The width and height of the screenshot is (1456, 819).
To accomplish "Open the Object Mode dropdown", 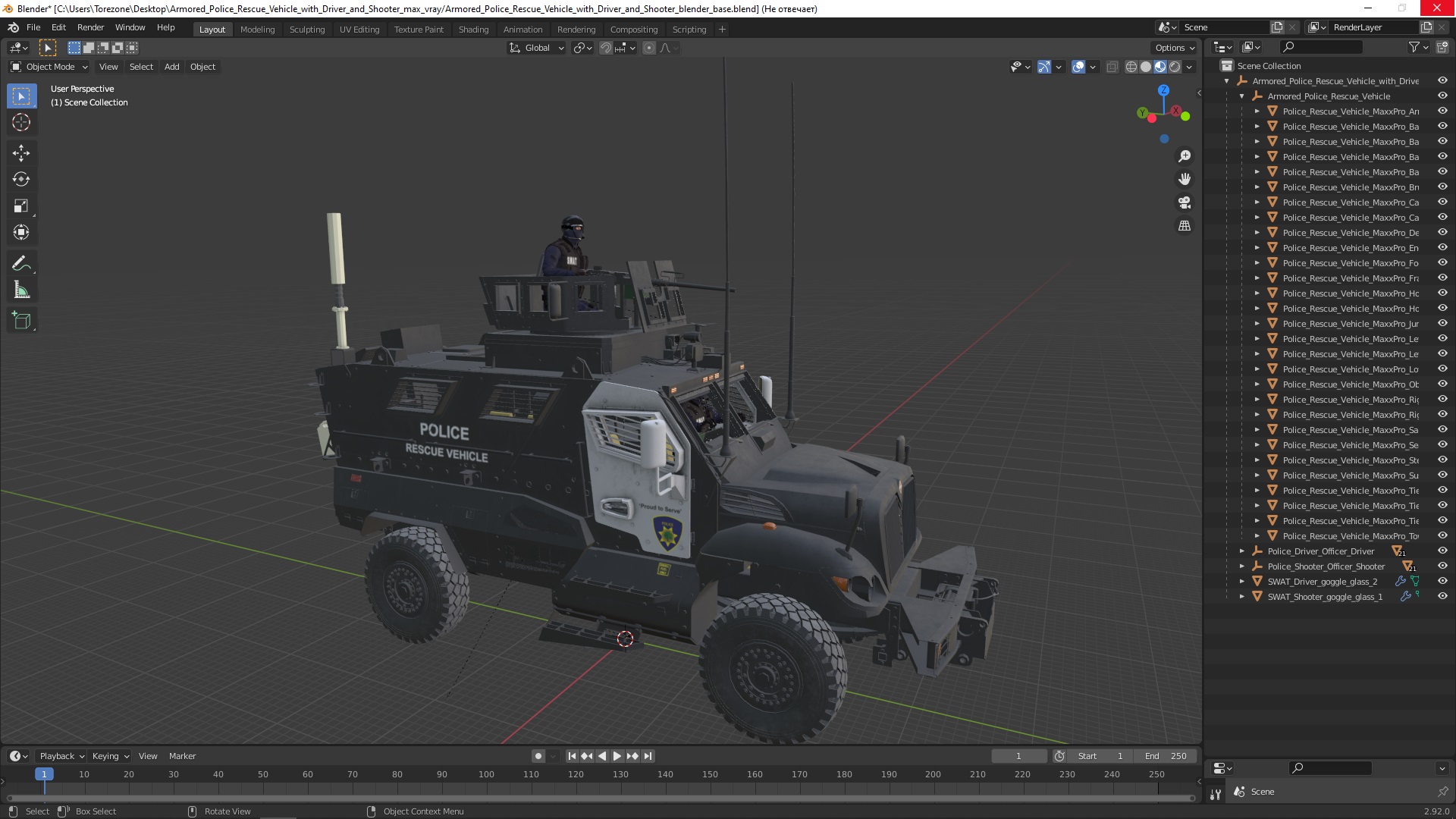I will click(x=49, y=67).
